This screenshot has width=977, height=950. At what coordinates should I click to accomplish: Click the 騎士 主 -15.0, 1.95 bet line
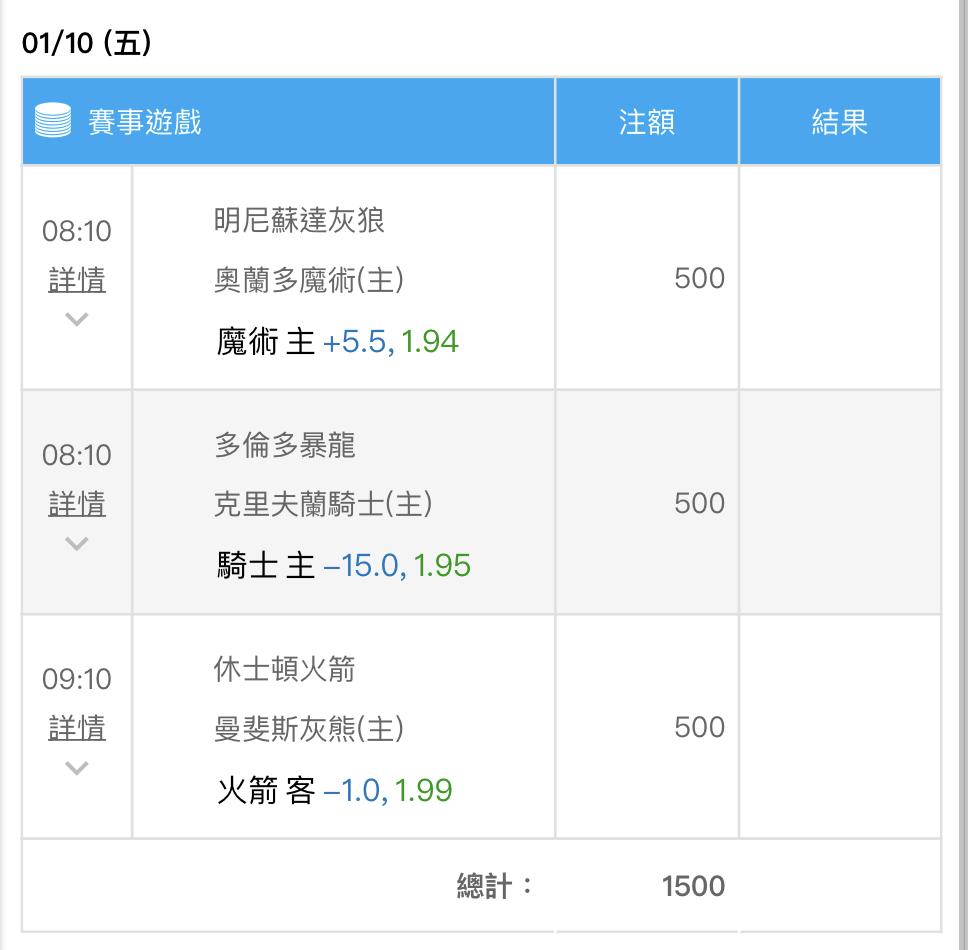343,566
